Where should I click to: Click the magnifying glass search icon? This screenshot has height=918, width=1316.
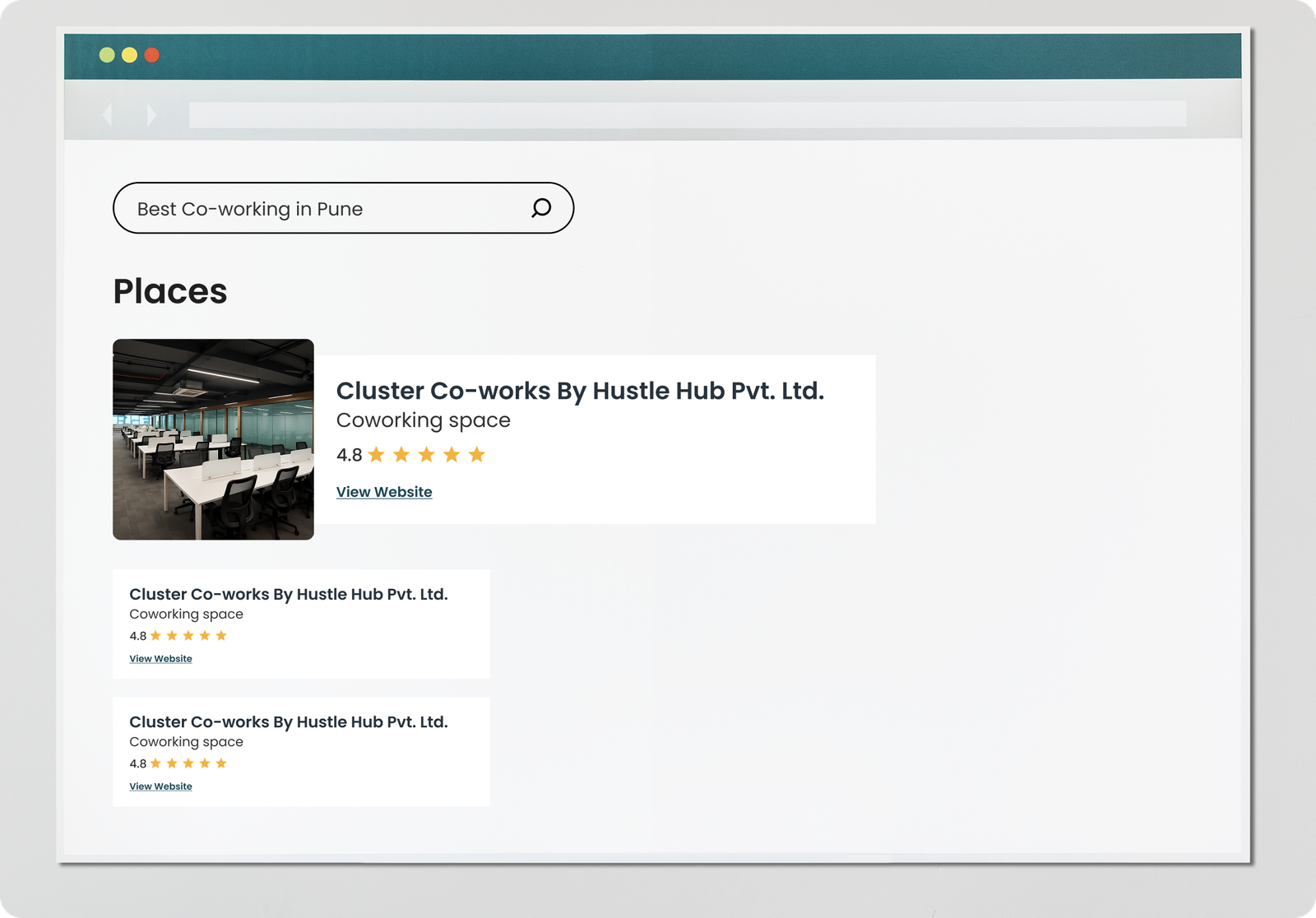coord(540,208)
